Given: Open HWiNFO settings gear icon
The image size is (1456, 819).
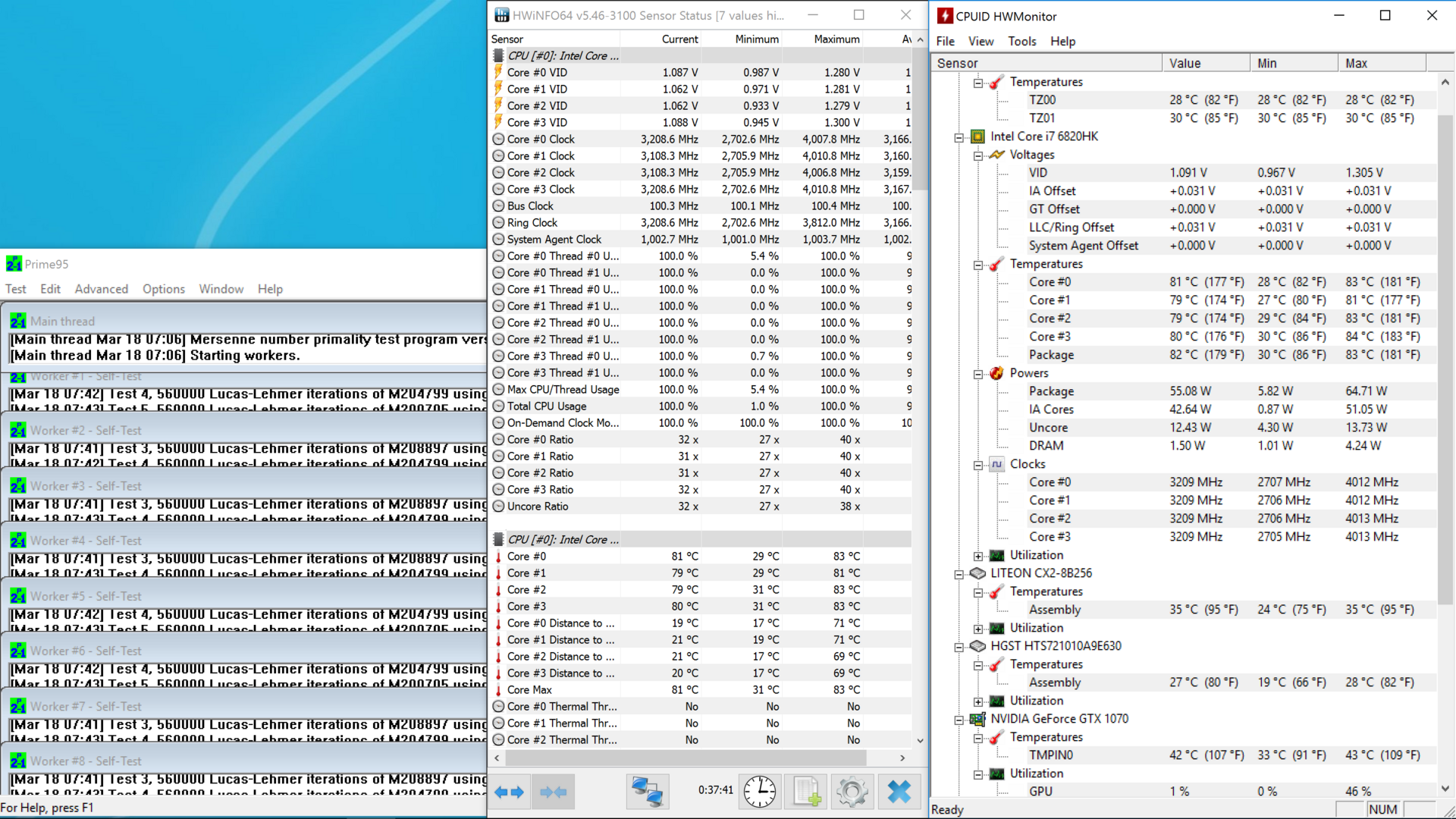Looking at the screenshot, I should point(852,792).
